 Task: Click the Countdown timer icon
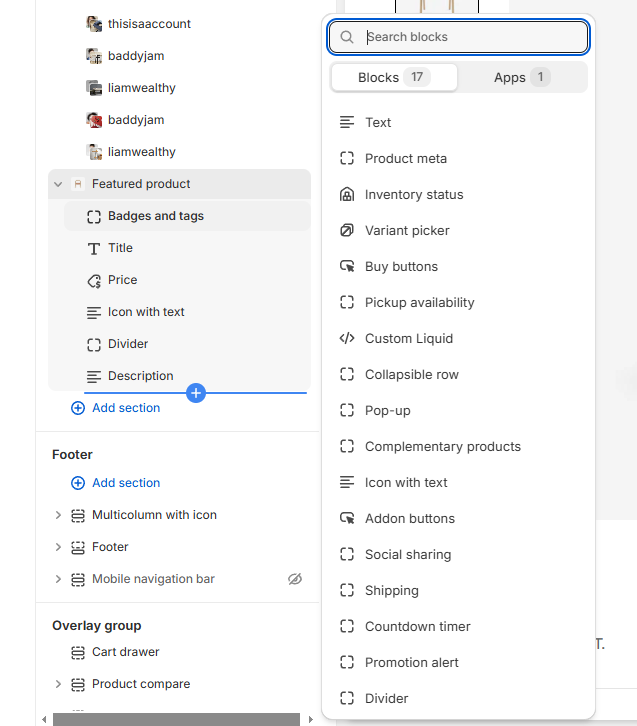pyautogui.click(x=347, y=626)
